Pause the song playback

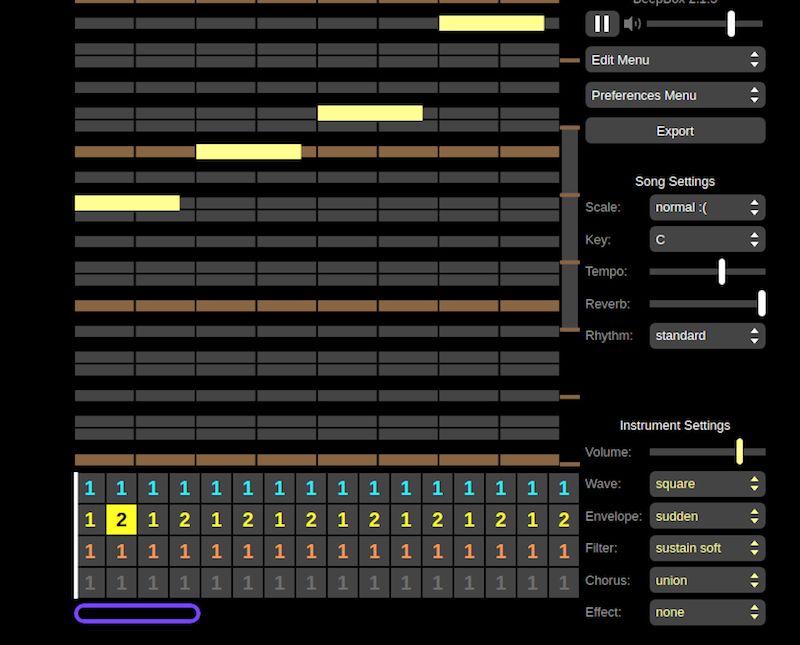602,23
